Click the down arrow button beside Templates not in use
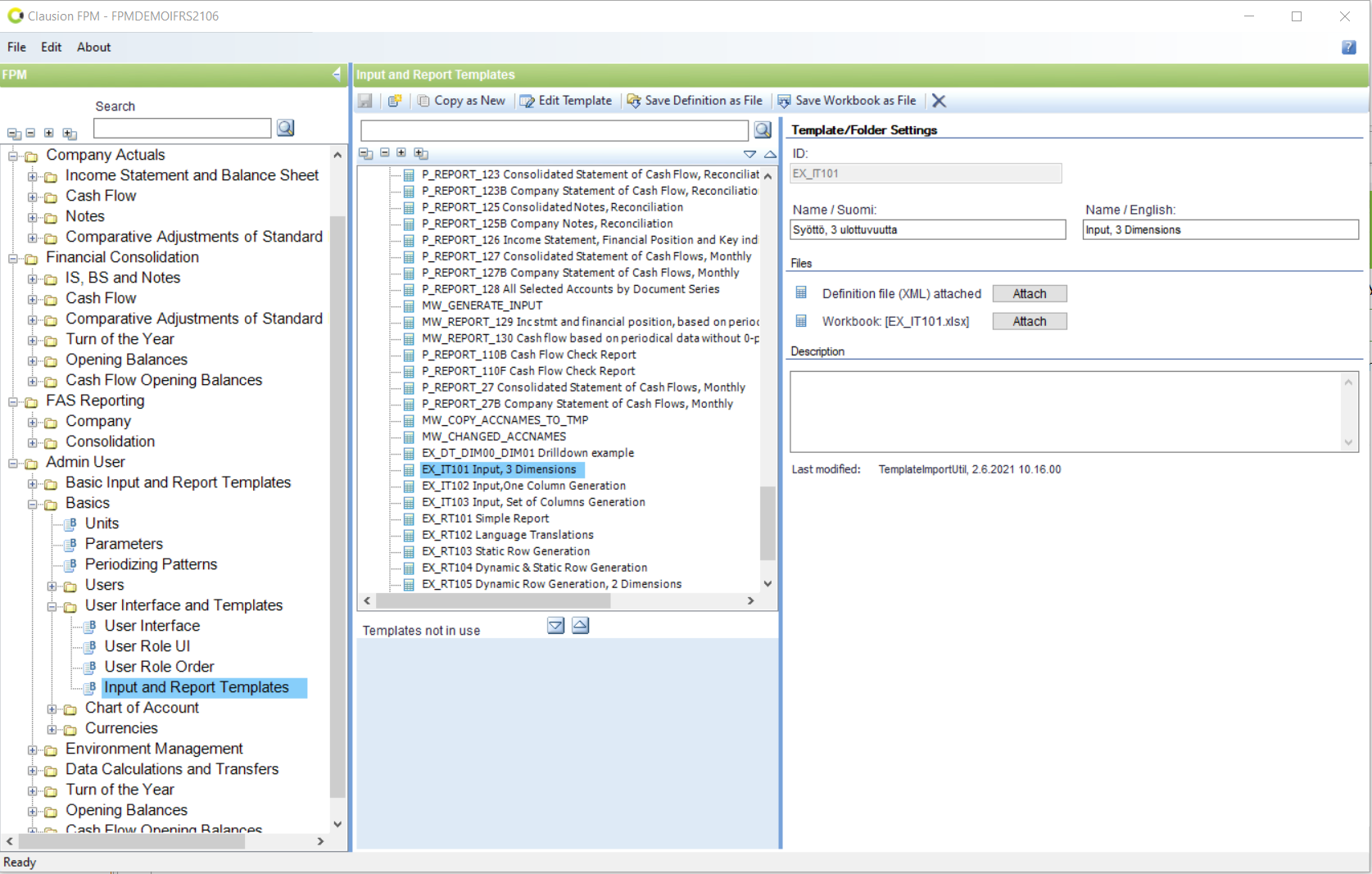Viewport: 1372px width, 874px height. coord(555,626)
